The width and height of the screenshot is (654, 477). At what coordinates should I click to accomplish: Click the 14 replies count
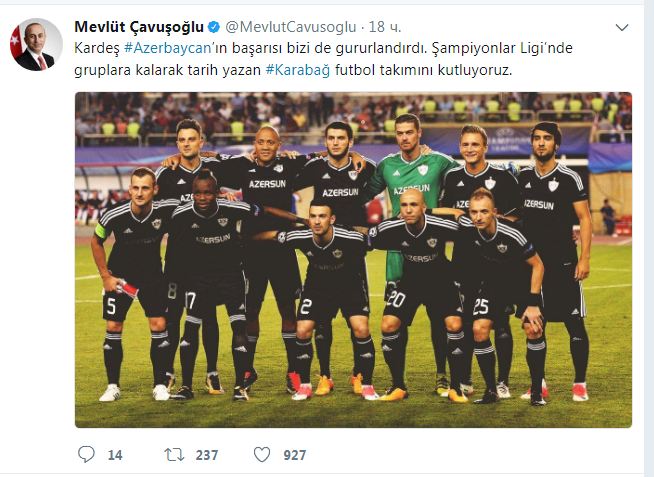coord(115,455)
